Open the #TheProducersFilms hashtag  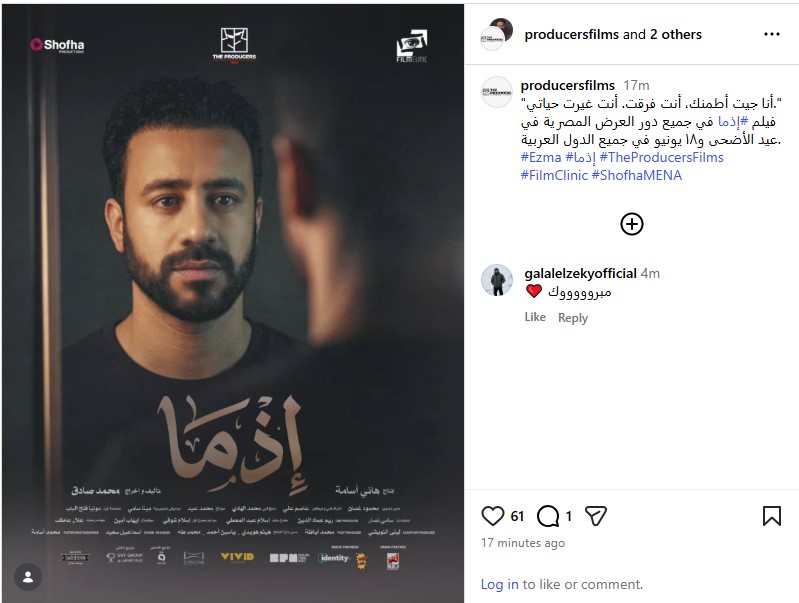click(x=661, y=157)
